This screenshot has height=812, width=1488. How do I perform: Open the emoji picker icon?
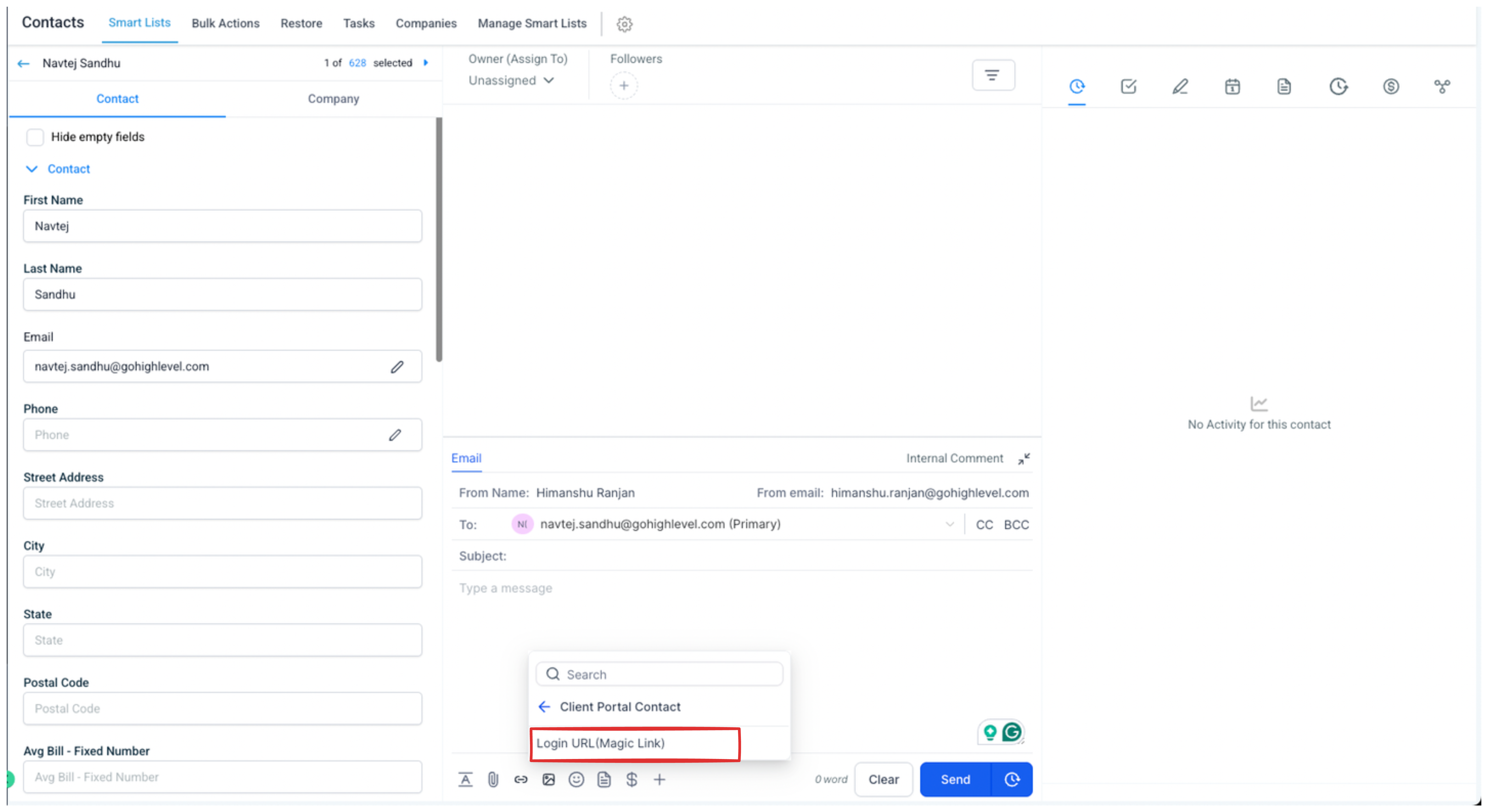click(x=576, y=780)
